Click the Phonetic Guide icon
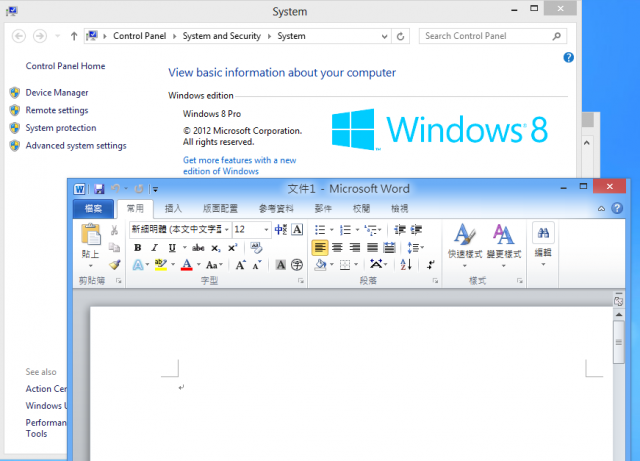This screenshot has height=461, width=640. pos(281,229)
